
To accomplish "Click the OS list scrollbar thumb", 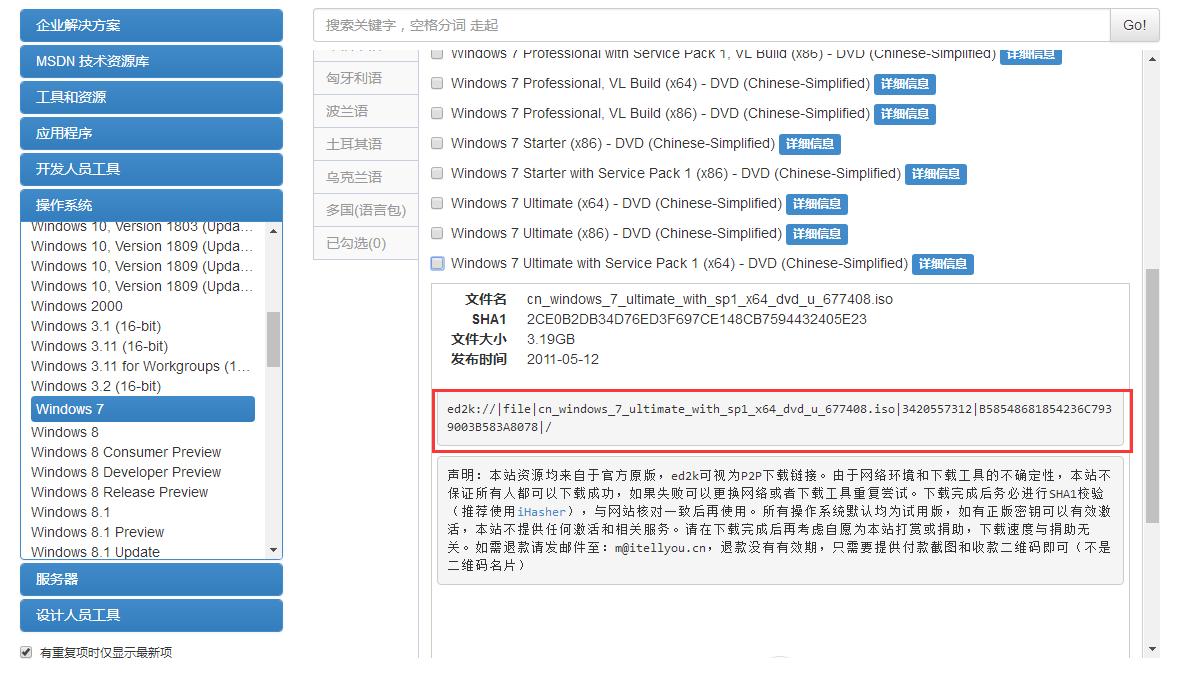I will tap(273, 340).
